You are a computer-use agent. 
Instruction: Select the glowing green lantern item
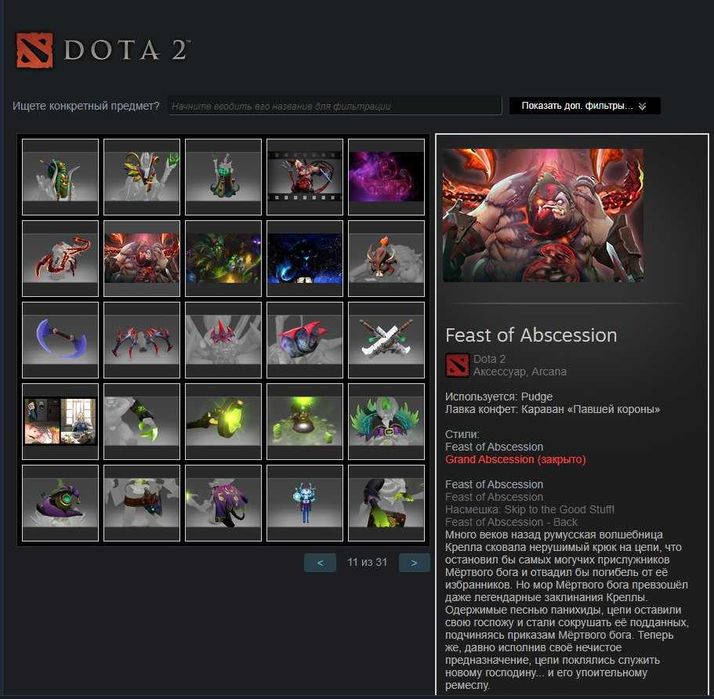point(223,421)
